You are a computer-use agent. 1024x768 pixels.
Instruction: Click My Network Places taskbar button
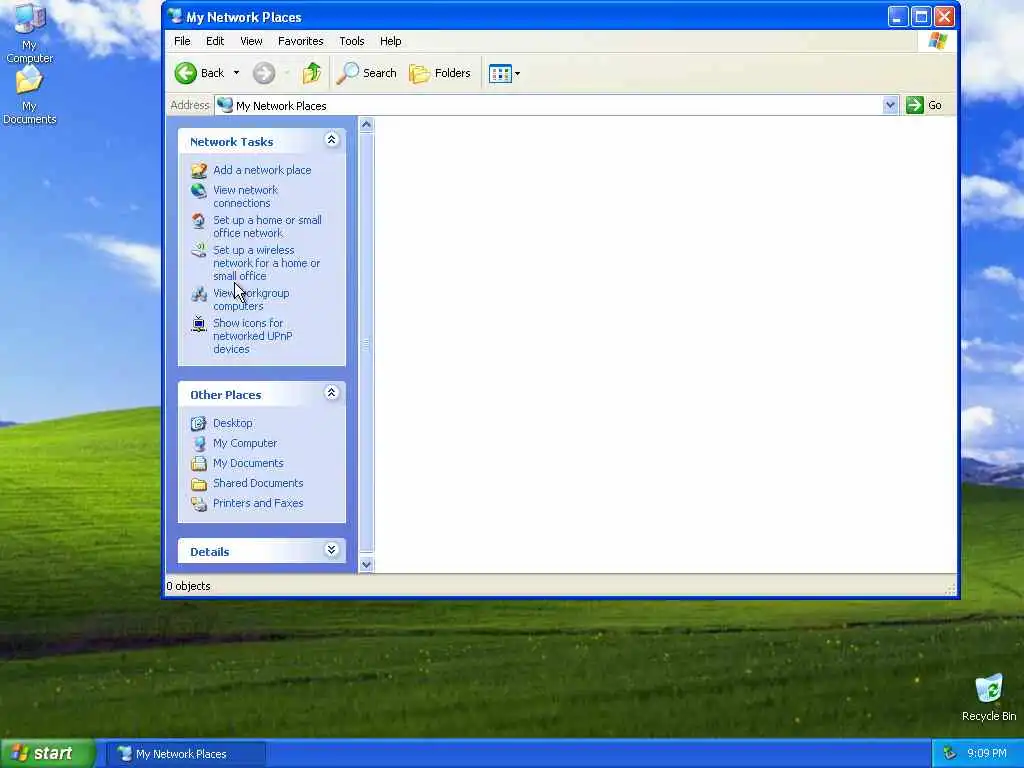point(185,754)
